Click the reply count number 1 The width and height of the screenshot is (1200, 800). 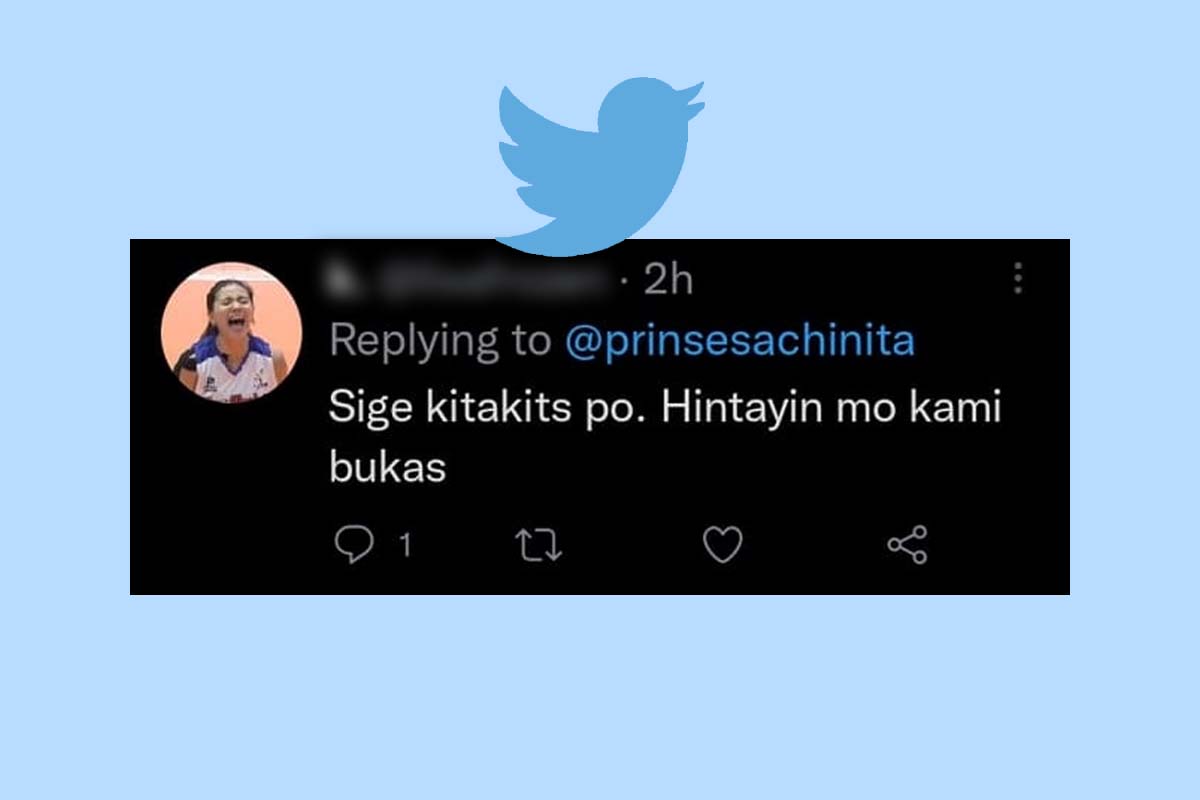pos(405,546)
